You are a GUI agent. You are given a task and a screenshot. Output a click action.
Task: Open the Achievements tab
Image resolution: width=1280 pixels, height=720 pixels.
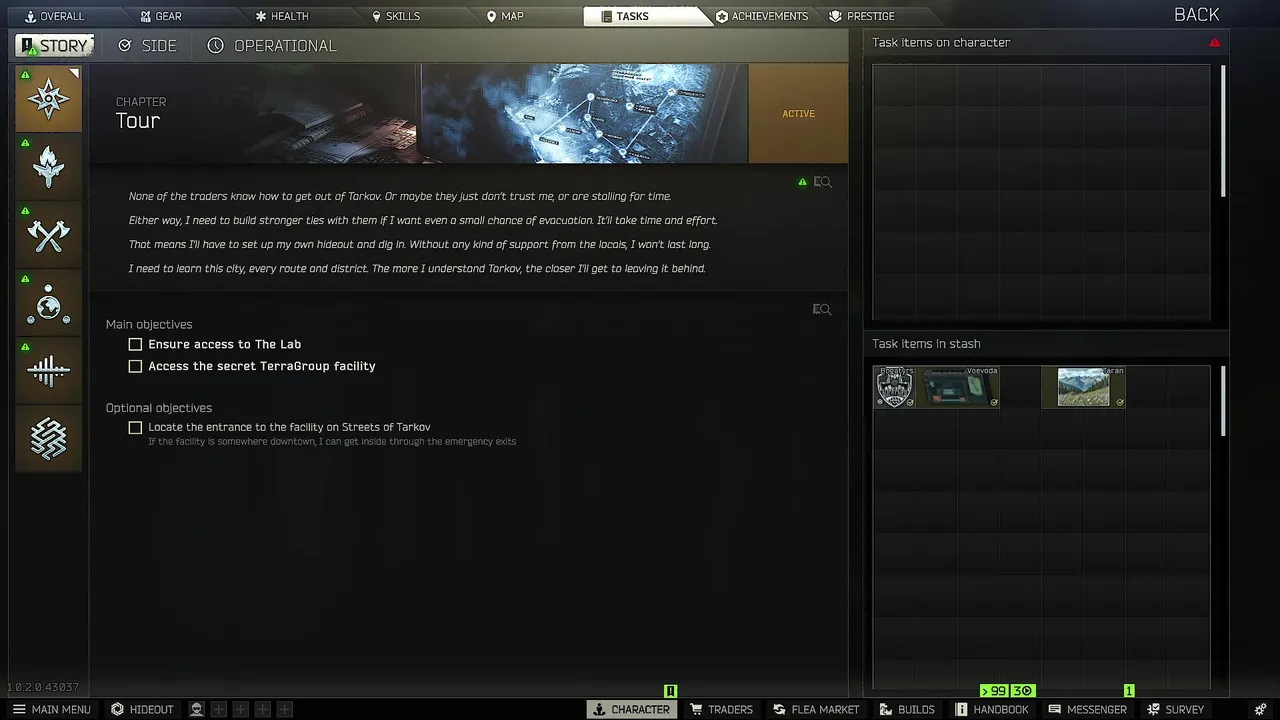(762, 16)
